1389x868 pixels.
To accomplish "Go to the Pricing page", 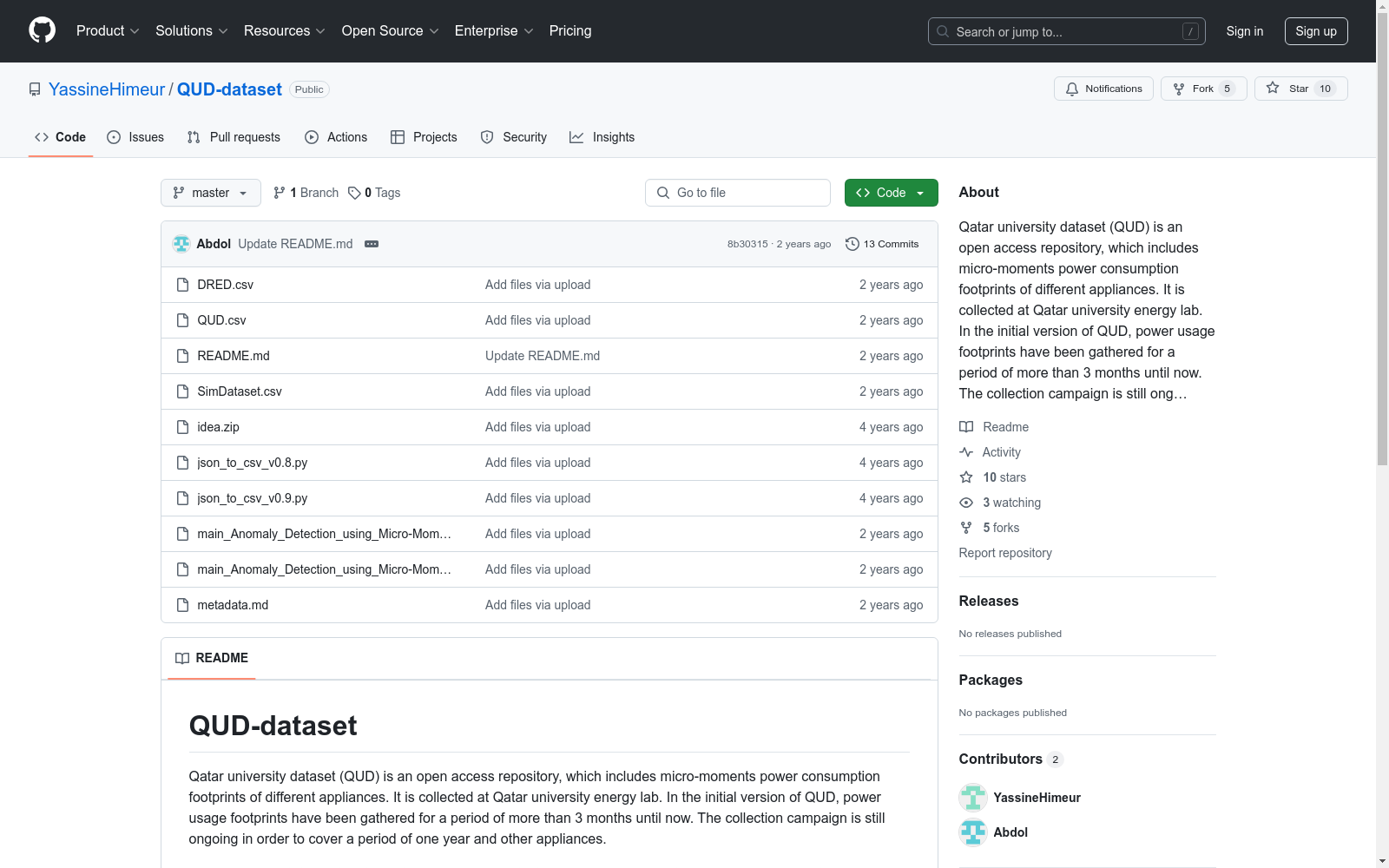I will coord(570,30).
